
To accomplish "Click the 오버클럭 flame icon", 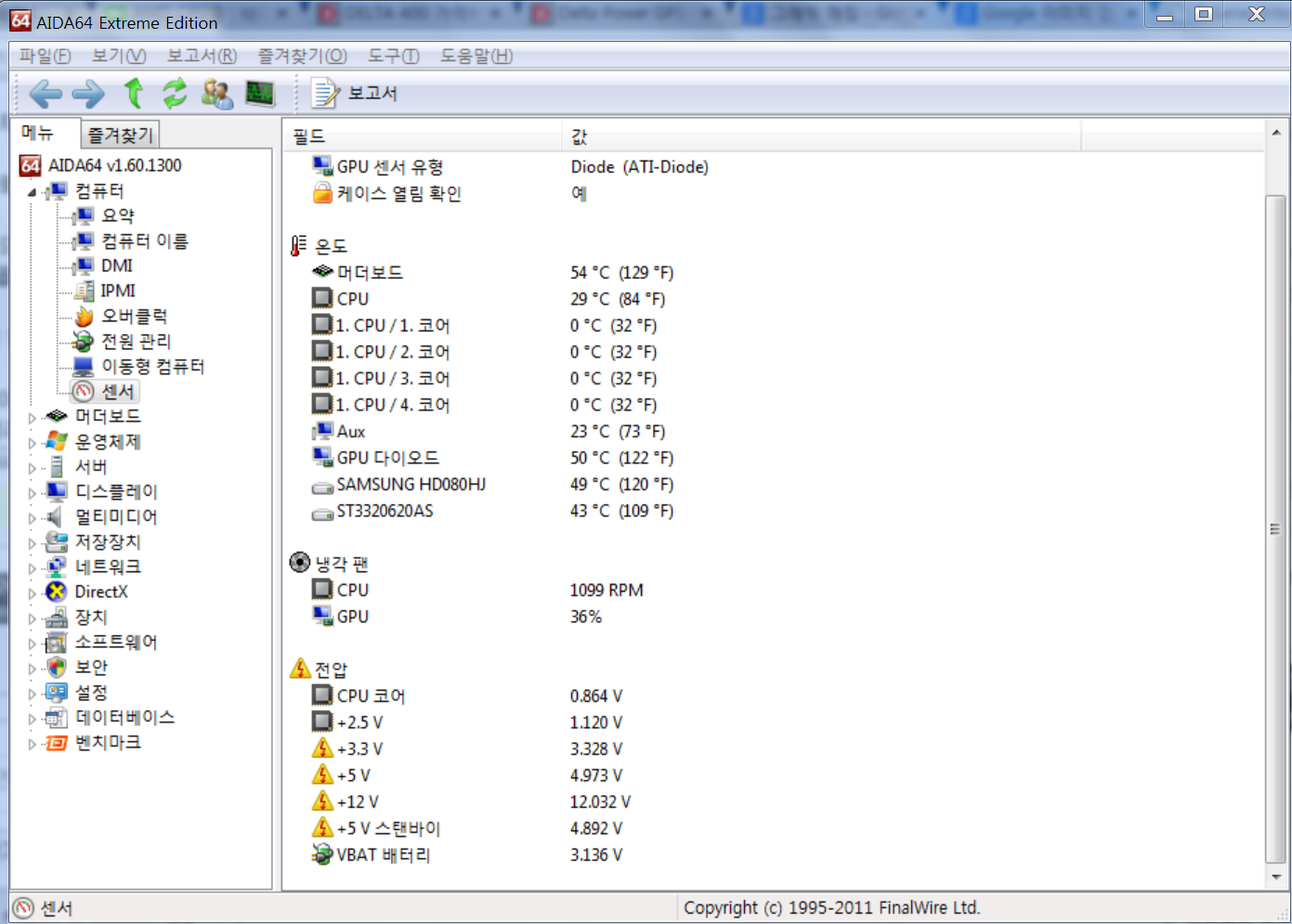I will coord(84,316).
